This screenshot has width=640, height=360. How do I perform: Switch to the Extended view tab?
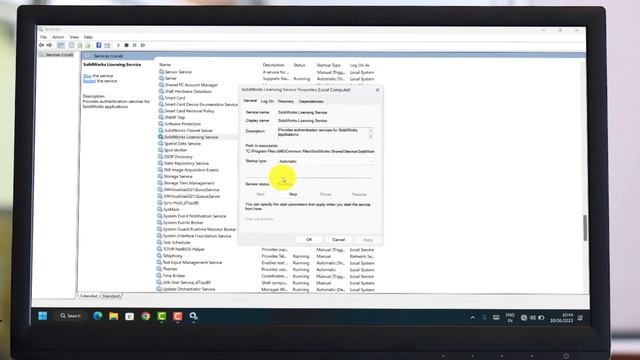tap(89, 296)
